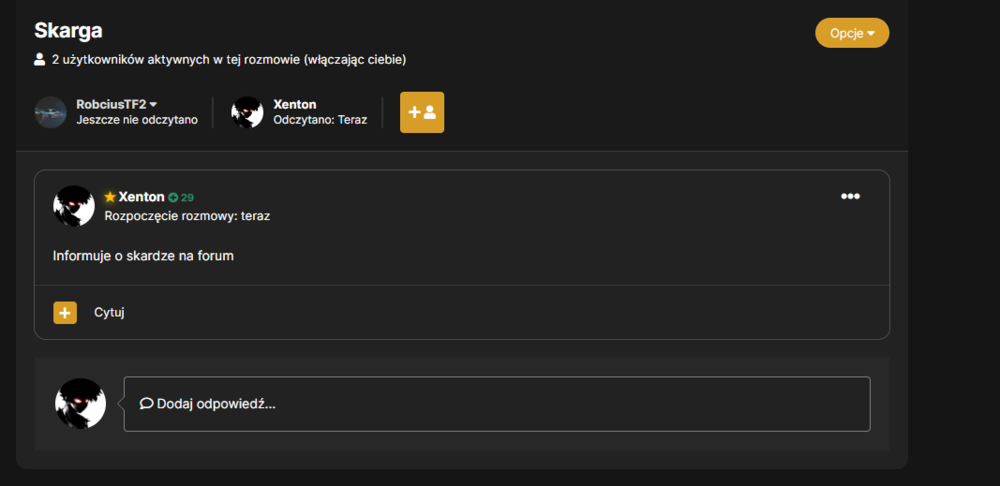The image size is (1000, 486).
Task: Open the three-dots post options menu
Action: pyautogui.click(x=850, y=196)
